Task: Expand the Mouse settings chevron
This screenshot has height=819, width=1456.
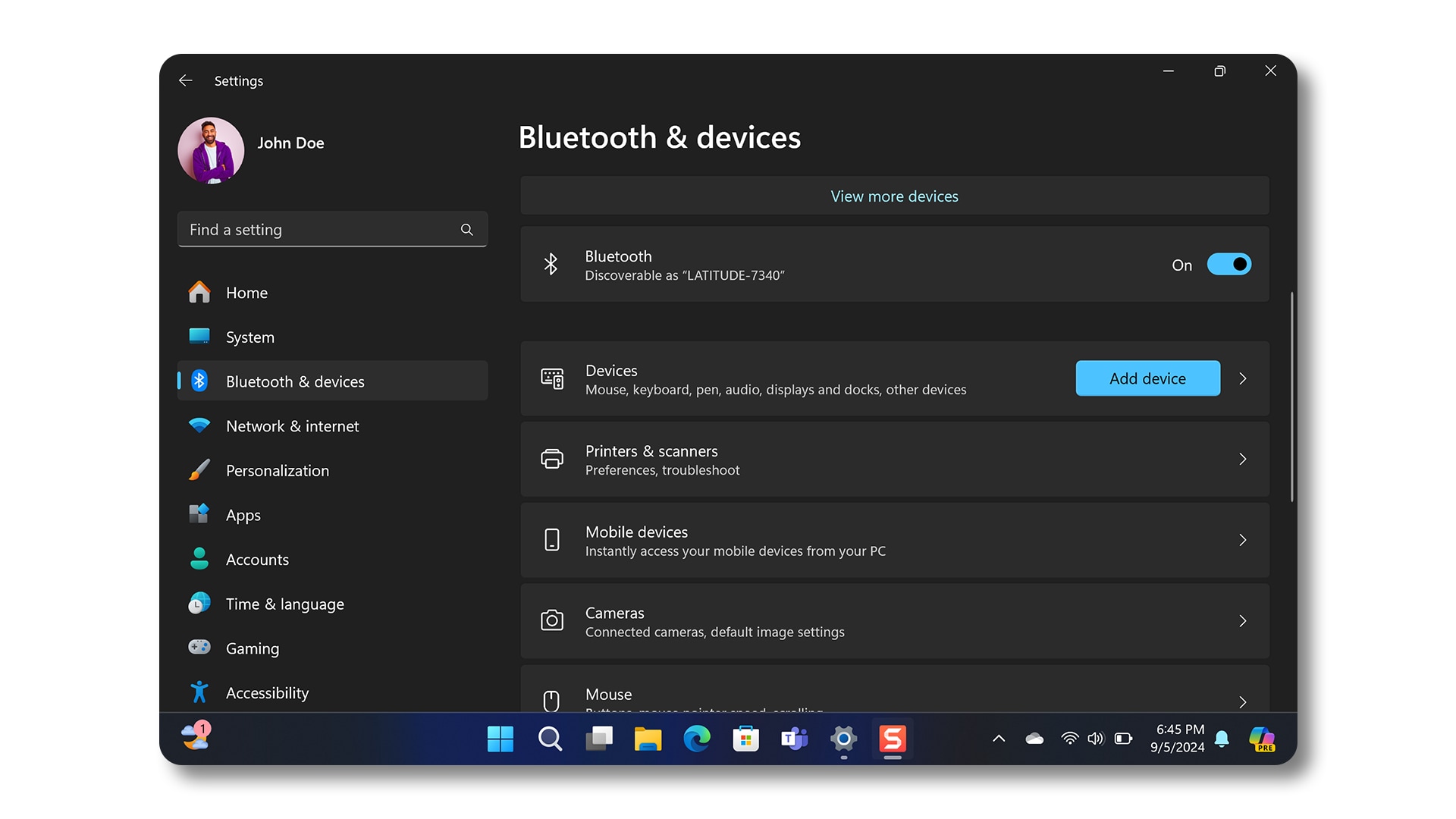Action: (x=1242, y=700)
